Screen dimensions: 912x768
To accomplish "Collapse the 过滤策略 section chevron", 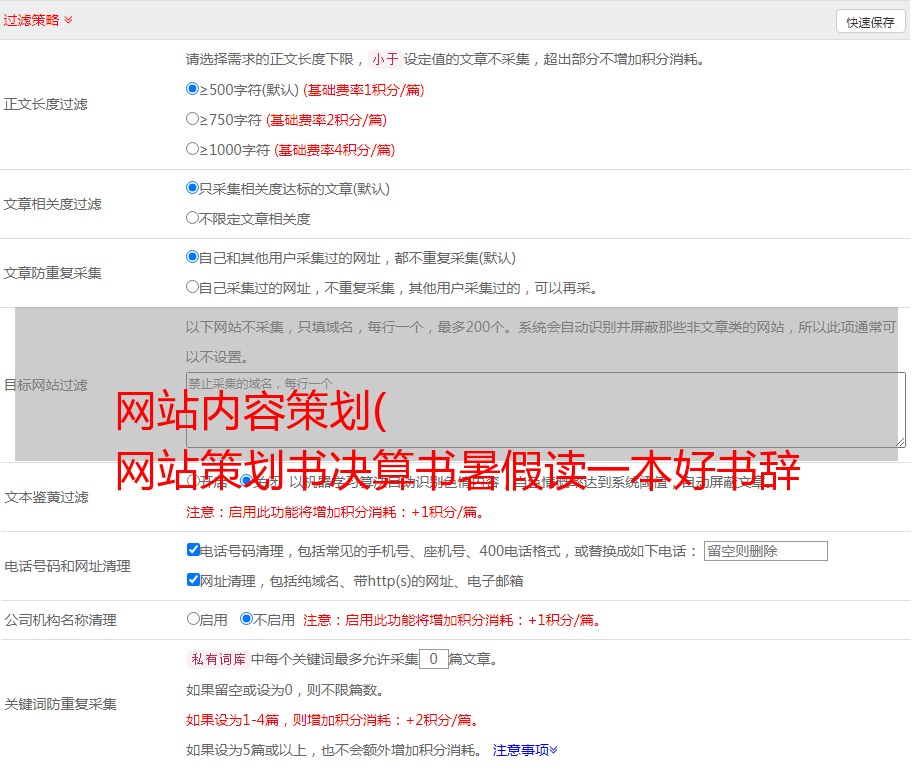I will coord(68,20).
